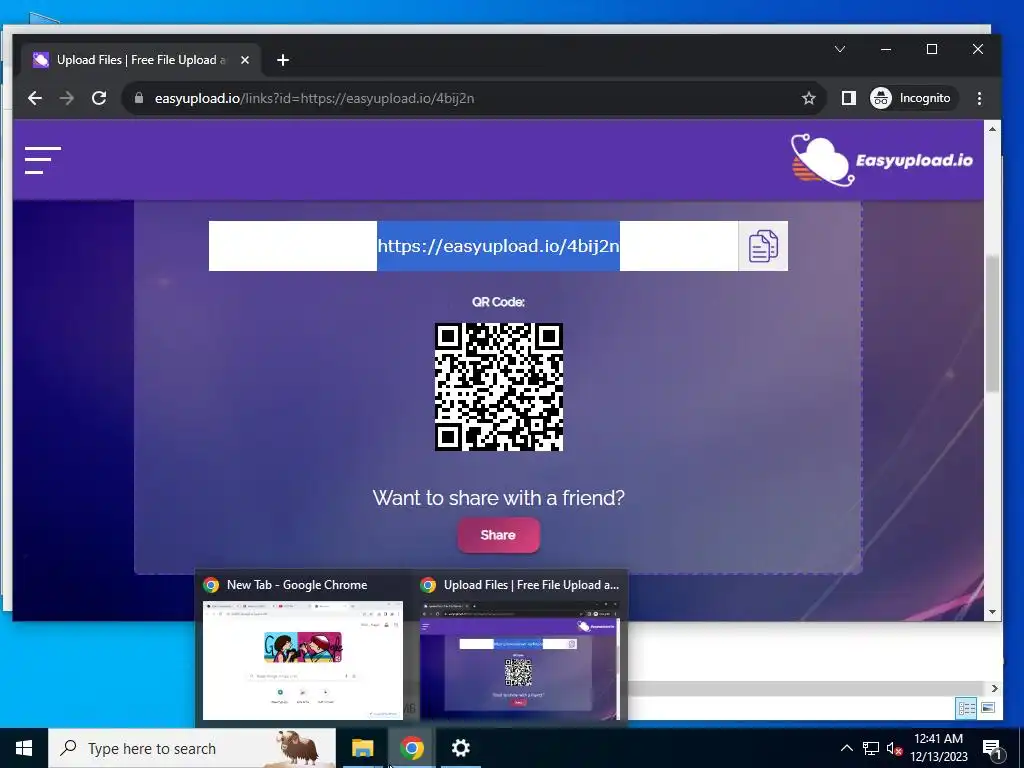The height and width of the screenshot is (768, 1024).
Task: Click the Share button
Action: coord(498,535)
